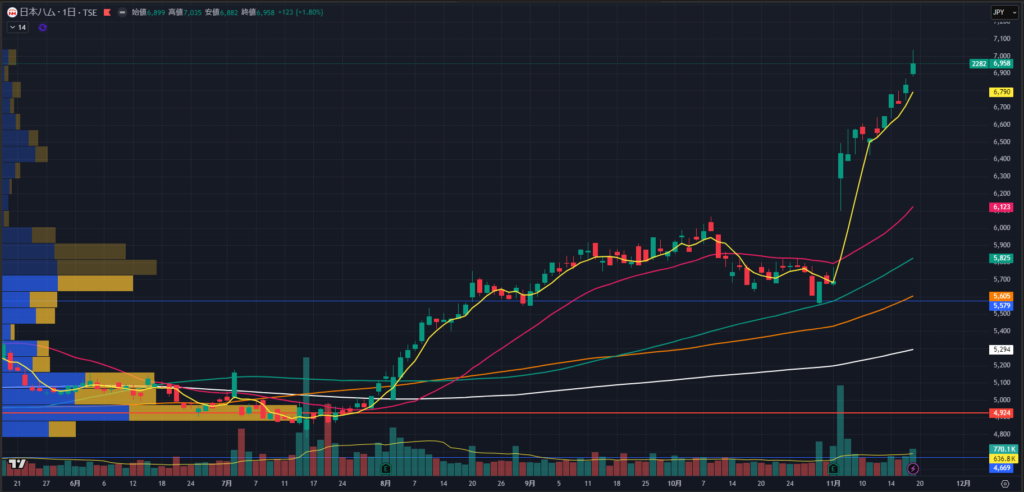The width and height of the screenshot is (1024, 492).
Task: Click the Nippon Ham symbol logo icon
Action: click(x=11, y=12)
